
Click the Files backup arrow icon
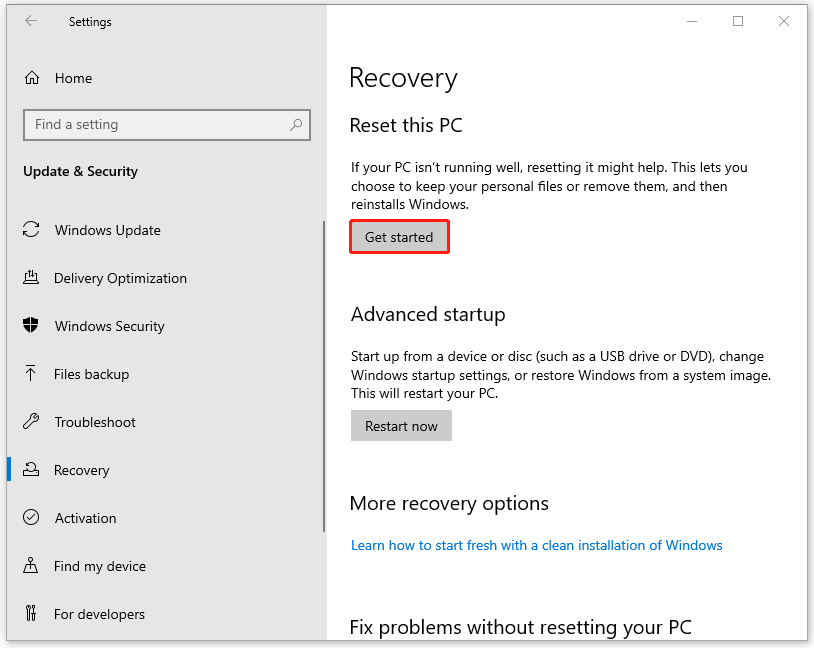point(31,374)
